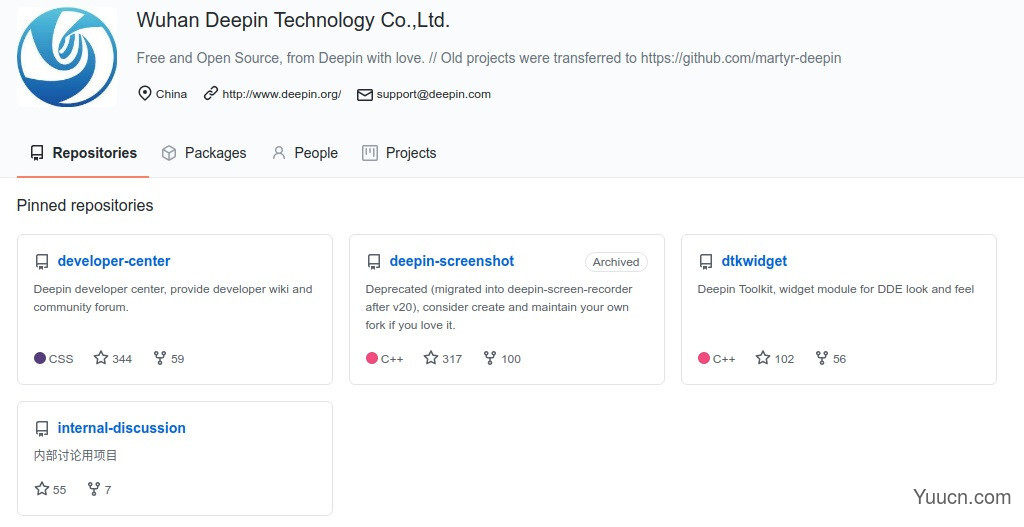Screen dimensions: 1024x527
Task: Click the Deepin organization logo avatar
Action: pos(67,57)
